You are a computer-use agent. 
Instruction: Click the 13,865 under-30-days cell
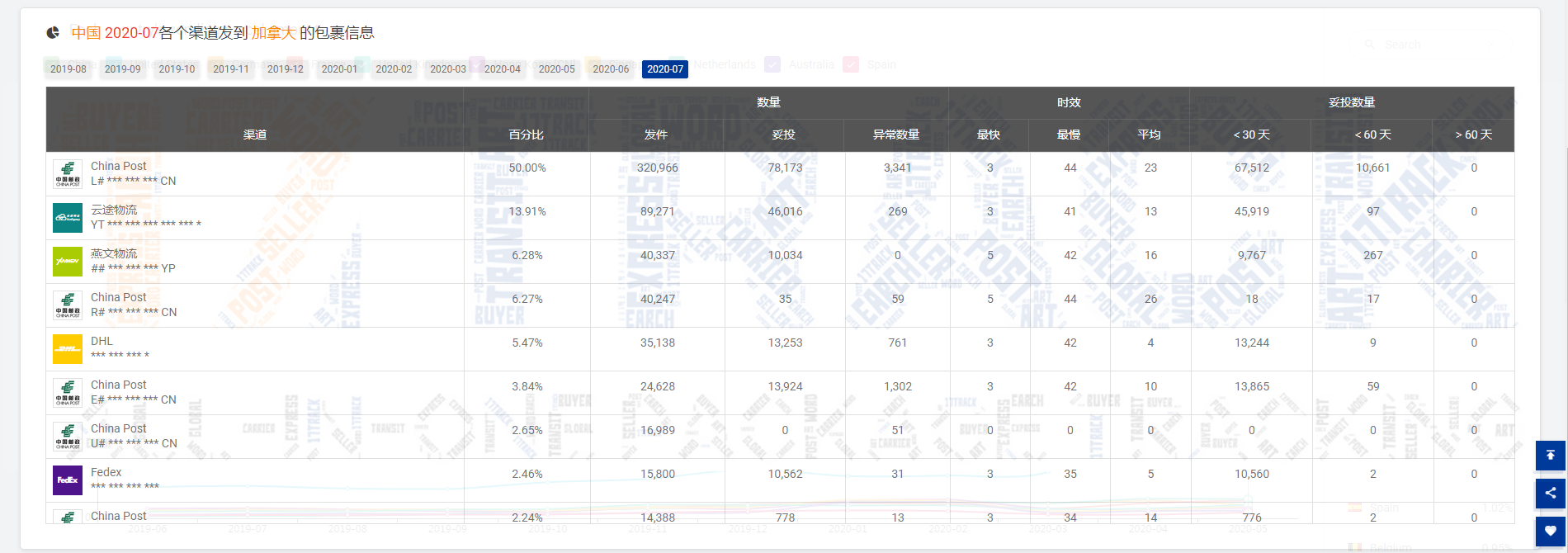tap(1252, 386)
